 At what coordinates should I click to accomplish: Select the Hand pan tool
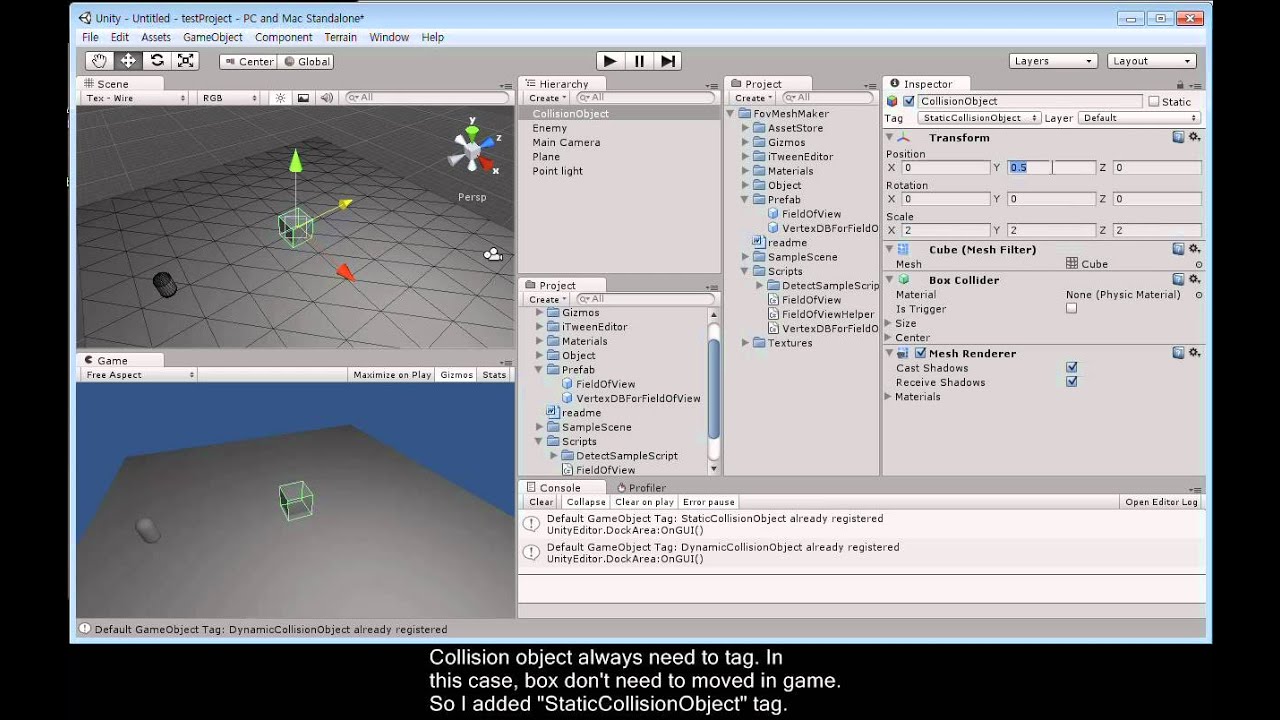(97, 61)
